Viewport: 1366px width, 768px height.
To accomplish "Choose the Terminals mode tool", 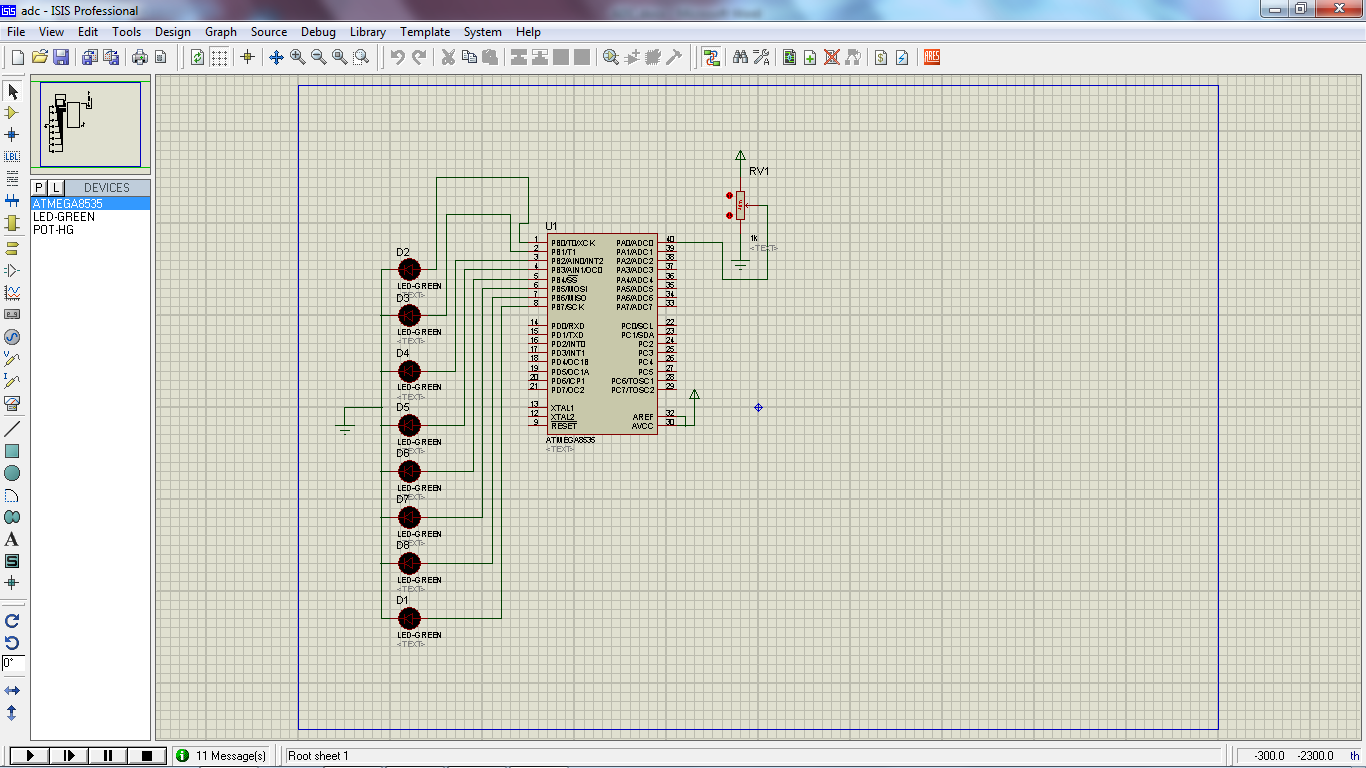I will (x=13, y=245).
